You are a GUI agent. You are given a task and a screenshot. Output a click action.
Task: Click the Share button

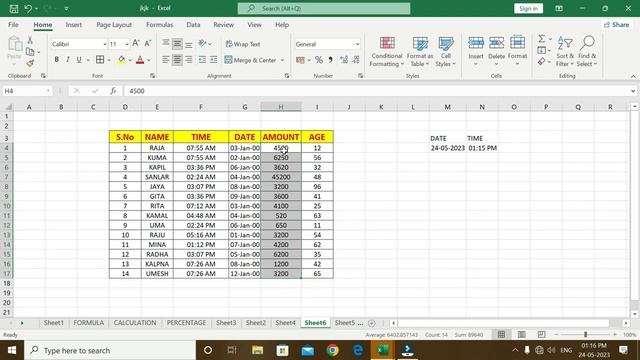click(x=616, y=24)
